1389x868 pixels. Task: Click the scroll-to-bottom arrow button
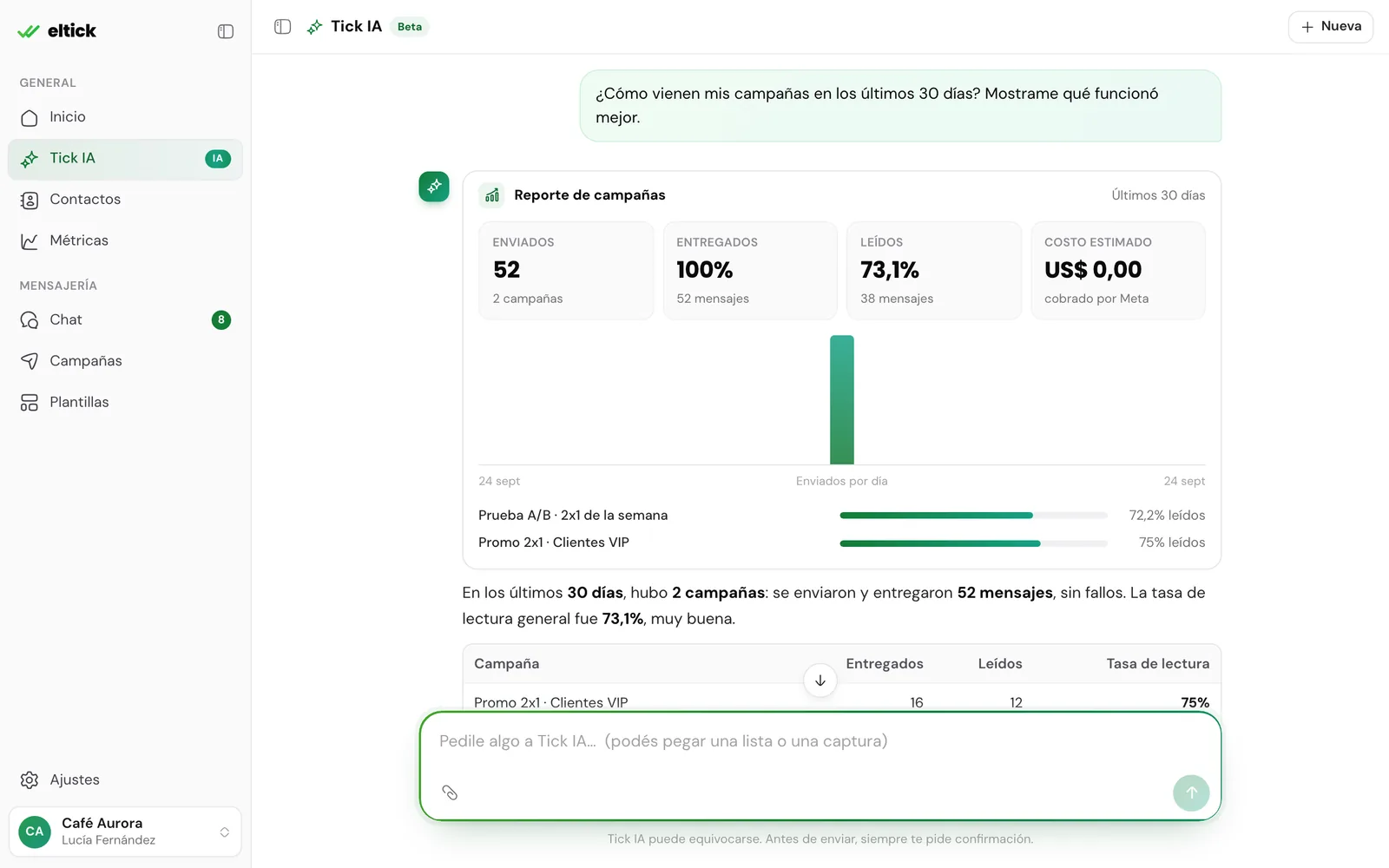820,681
